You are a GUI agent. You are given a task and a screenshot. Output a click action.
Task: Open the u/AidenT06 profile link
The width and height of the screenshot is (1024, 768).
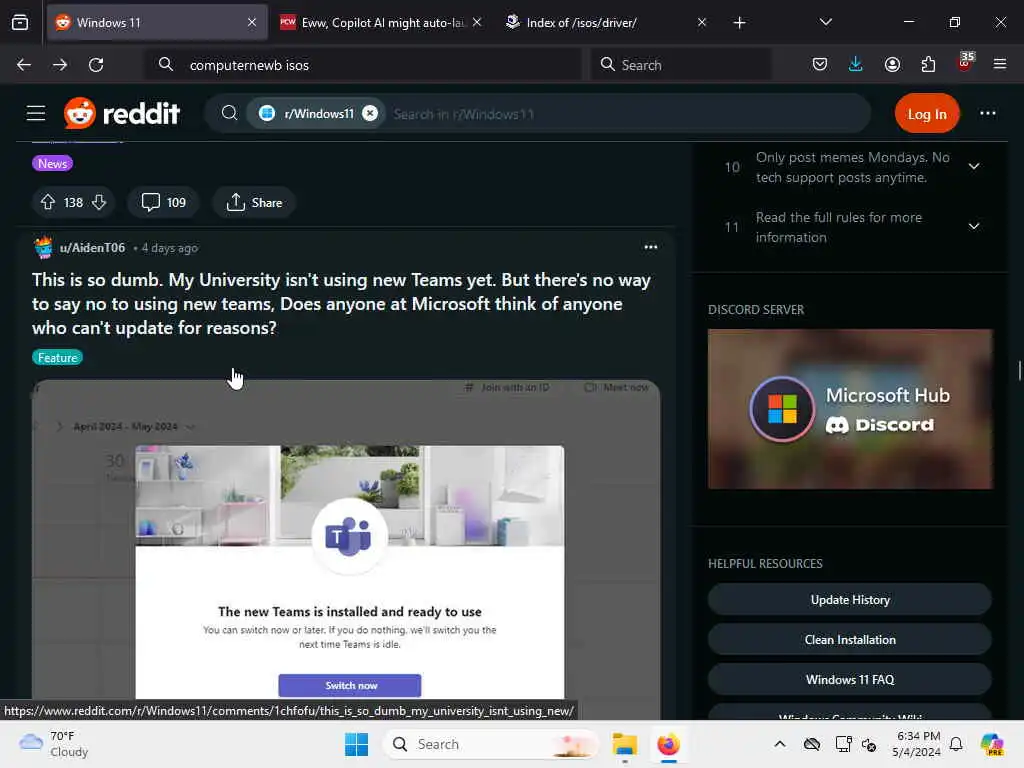pyautogui.click(x=92, y=248)
